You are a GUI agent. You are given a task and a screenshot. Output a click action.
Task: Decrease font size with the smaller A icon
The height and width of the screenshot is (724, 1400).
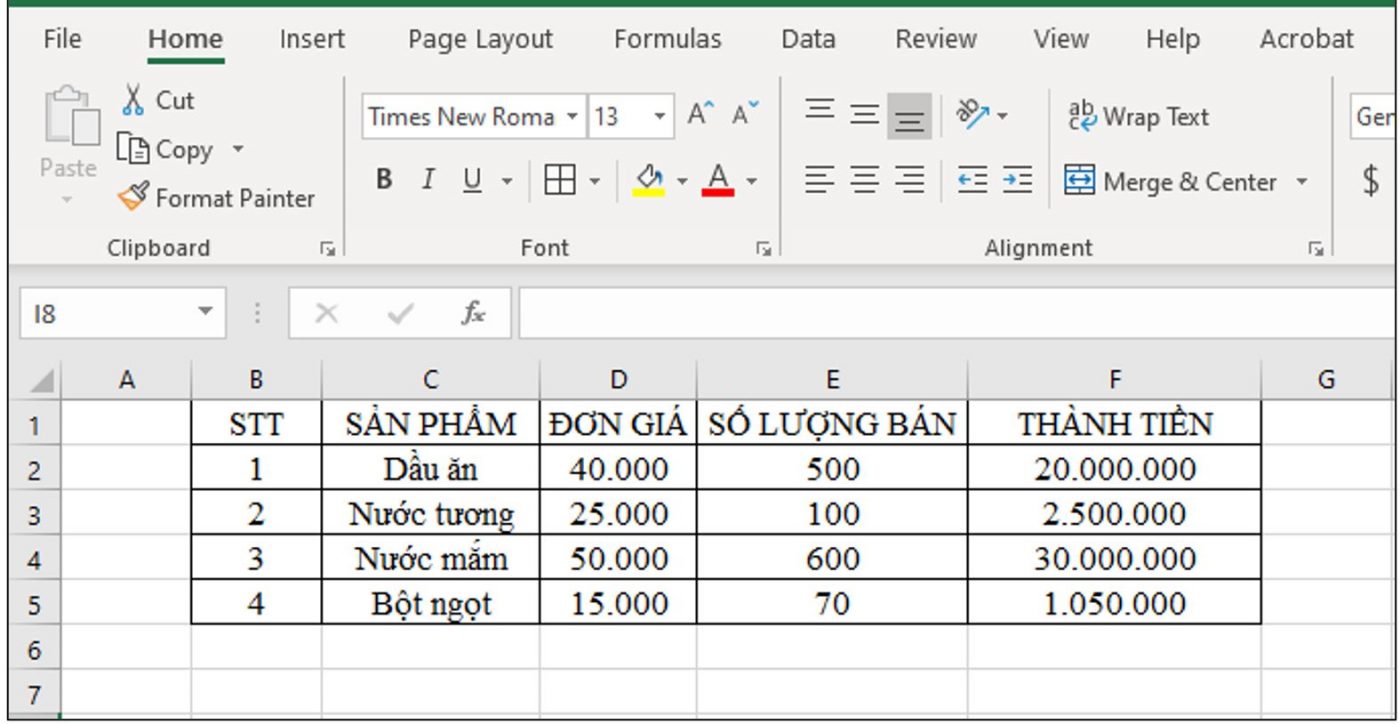[x=745, y=116]
